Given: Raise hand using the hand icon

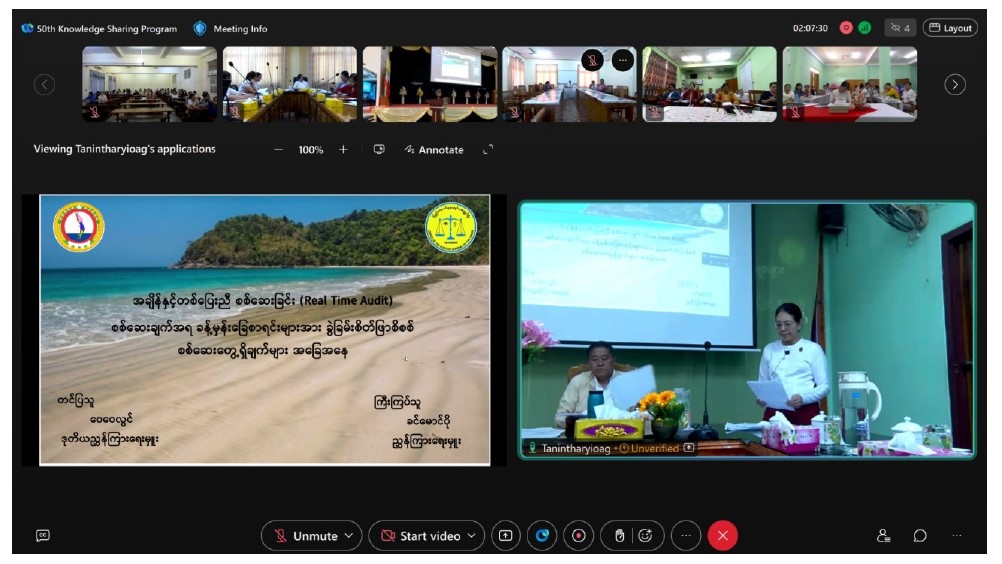Looking at the screenshot, I should click(619, 536).
